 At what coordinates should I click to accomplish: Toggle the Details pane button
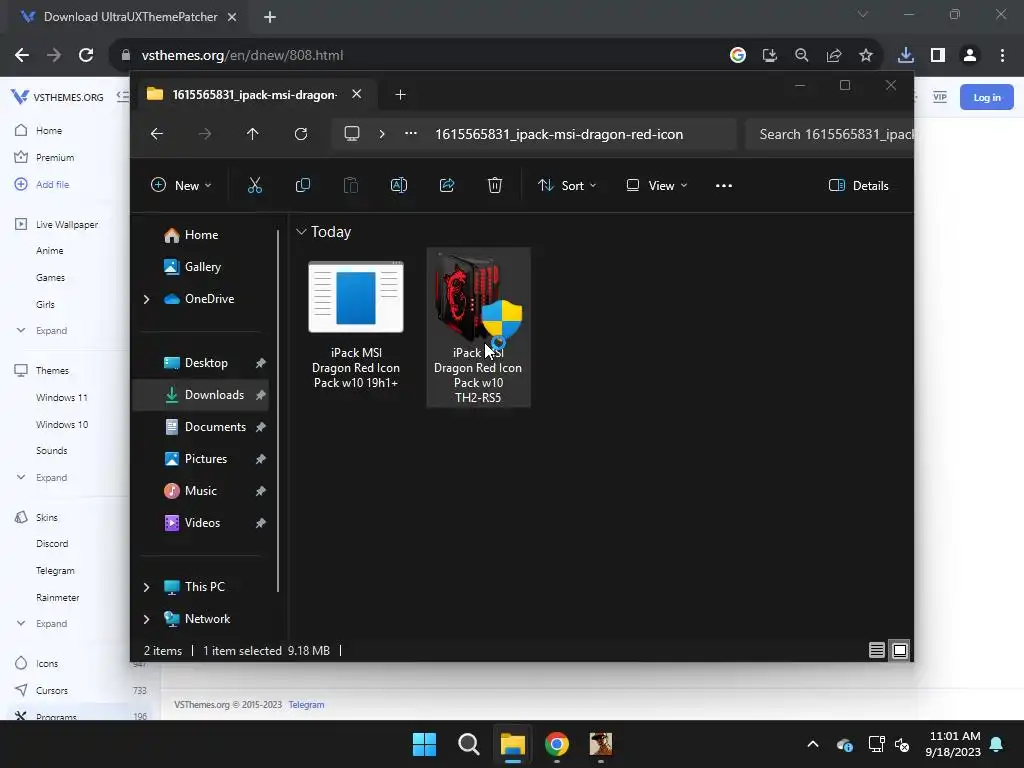coord(859,185)
